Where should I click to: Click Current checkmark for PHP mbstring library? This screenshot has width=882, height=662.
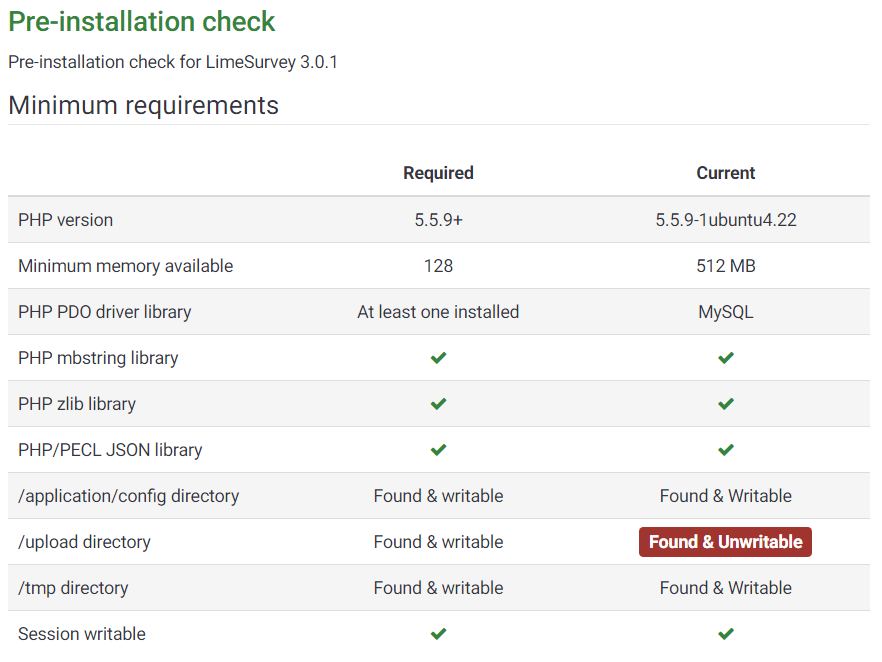(x=726, y=358)
